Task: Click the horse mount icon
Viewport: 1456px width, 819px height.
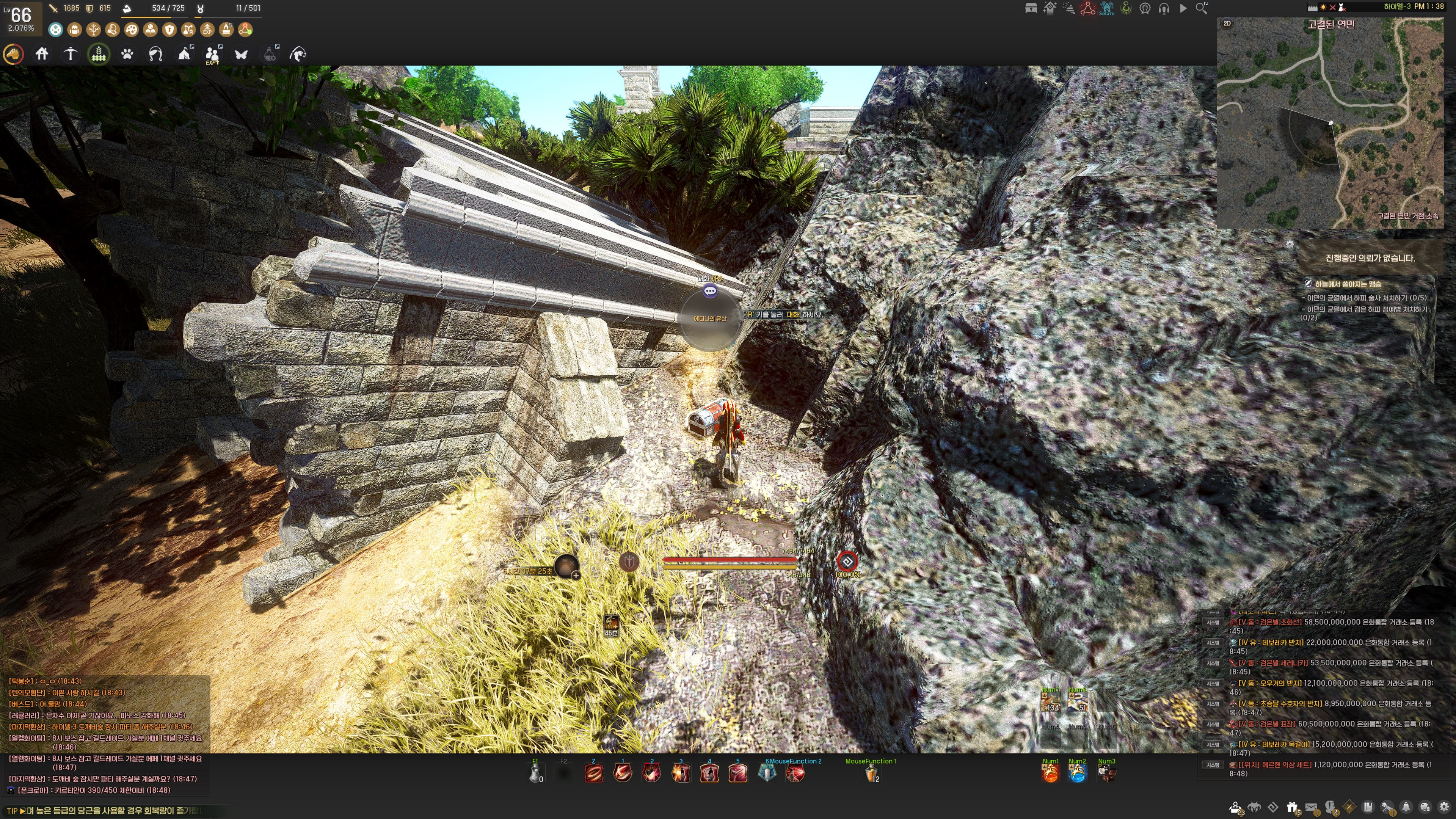Action: 14,54
